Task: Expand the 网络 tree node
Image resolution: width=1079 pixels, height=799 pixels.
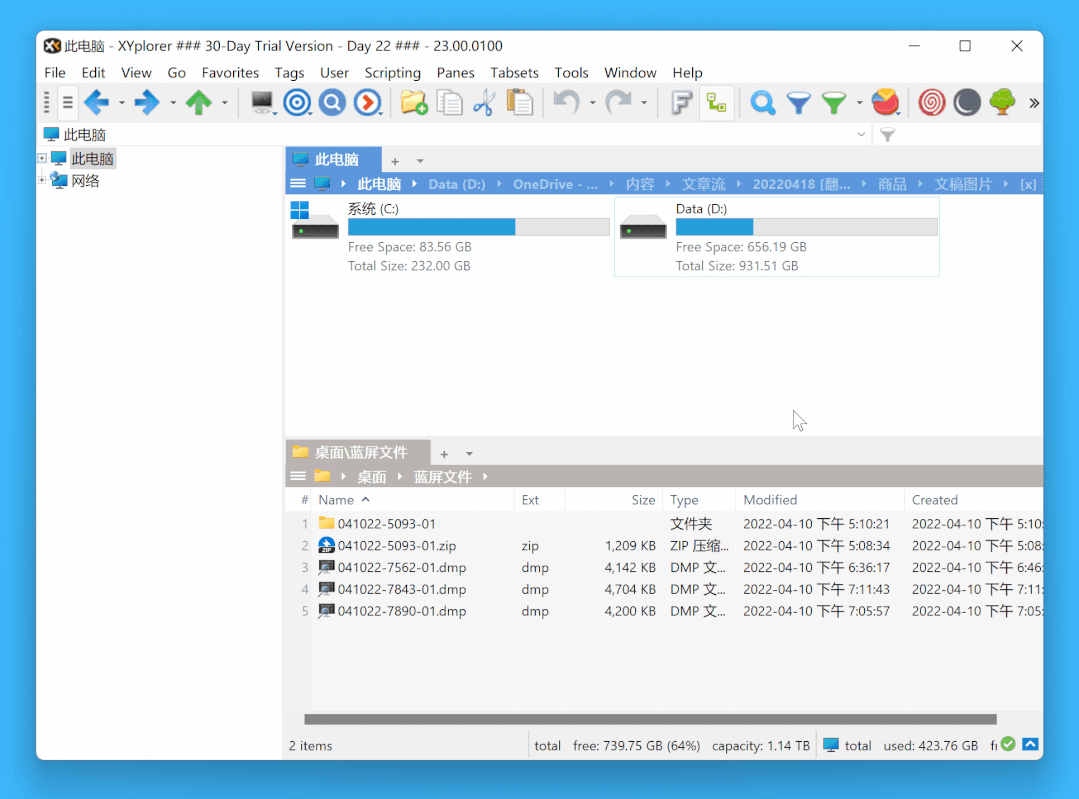Action: [x=42, y=180]
